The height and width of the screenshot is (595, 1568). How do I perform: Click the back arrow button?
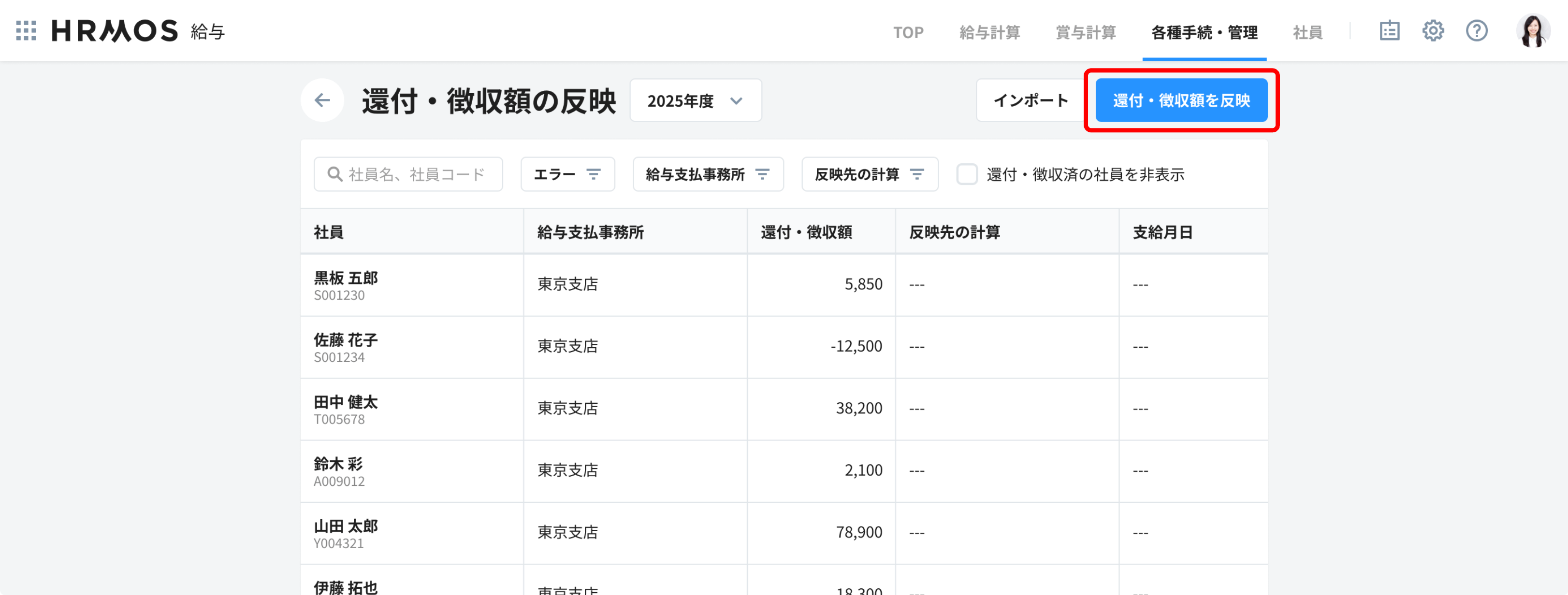(322, 100)
